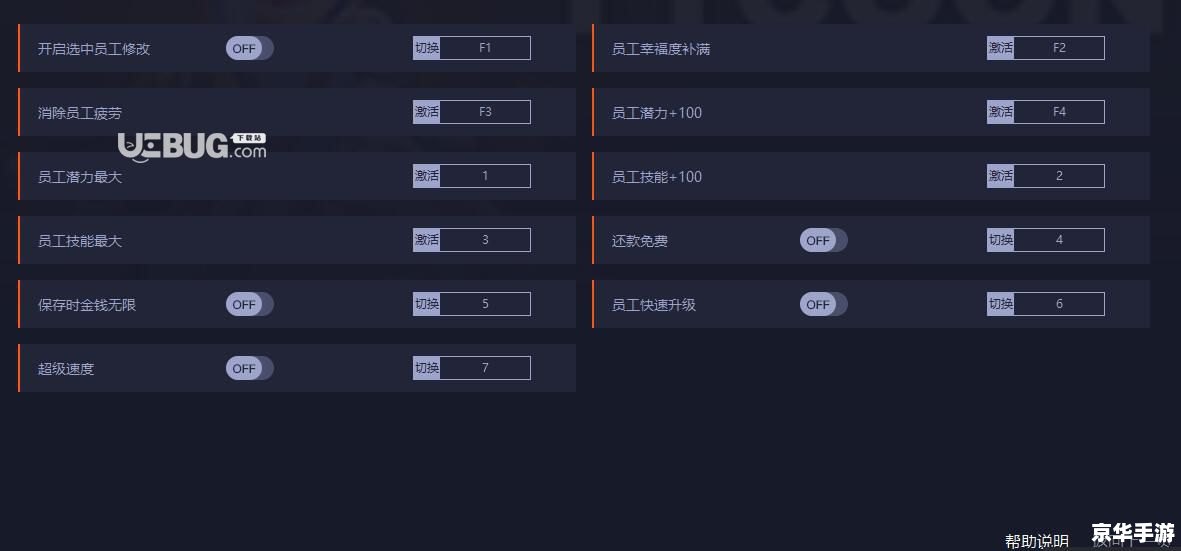Image resolution: width=1181 pixels, height=551 pixels.
Task: Switch on 员工快速升级 toggle
Action: pos(823,304)
